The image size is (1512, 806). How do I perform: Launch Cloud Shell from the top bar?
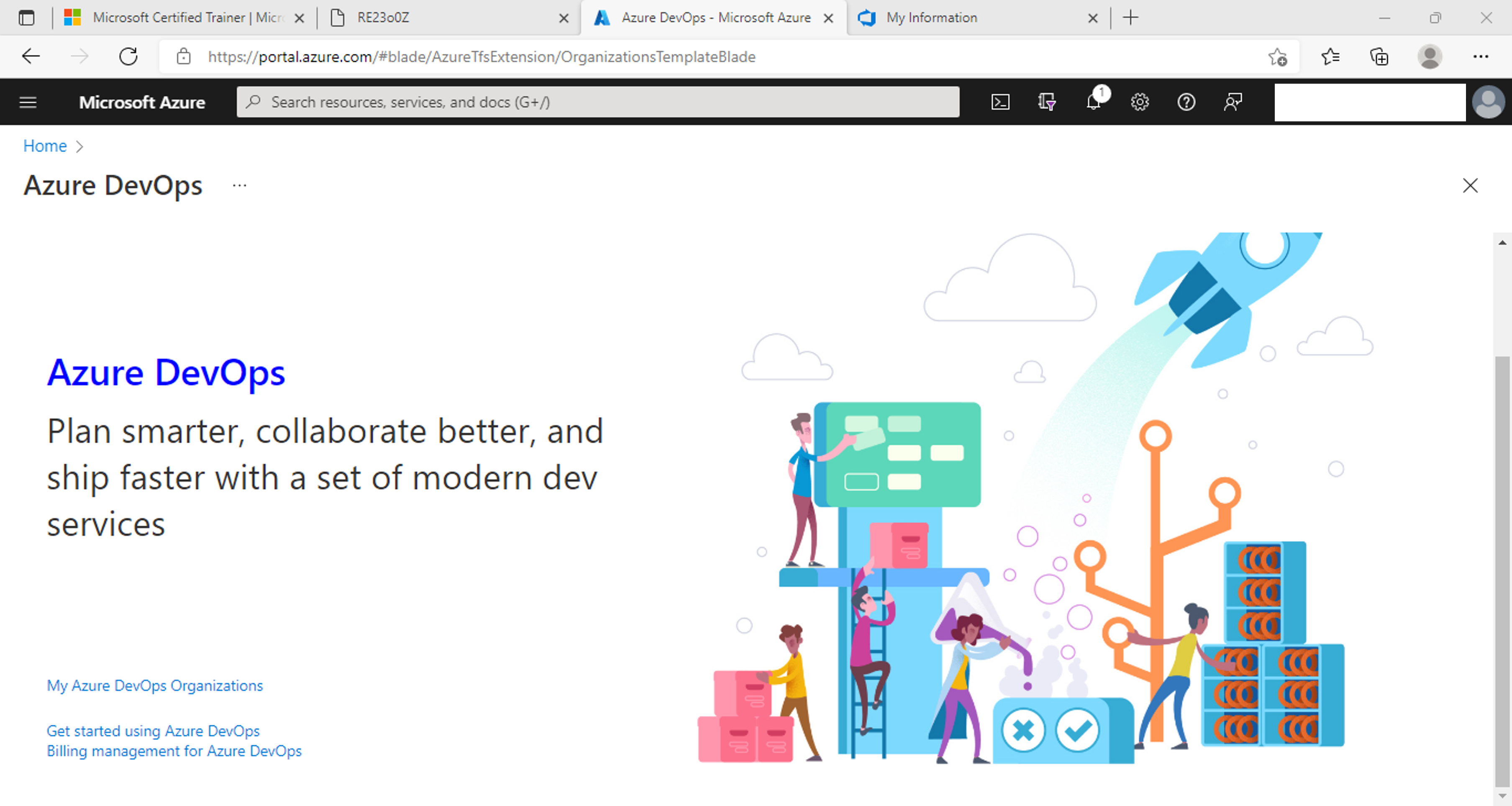click(x=1000, y=102)
